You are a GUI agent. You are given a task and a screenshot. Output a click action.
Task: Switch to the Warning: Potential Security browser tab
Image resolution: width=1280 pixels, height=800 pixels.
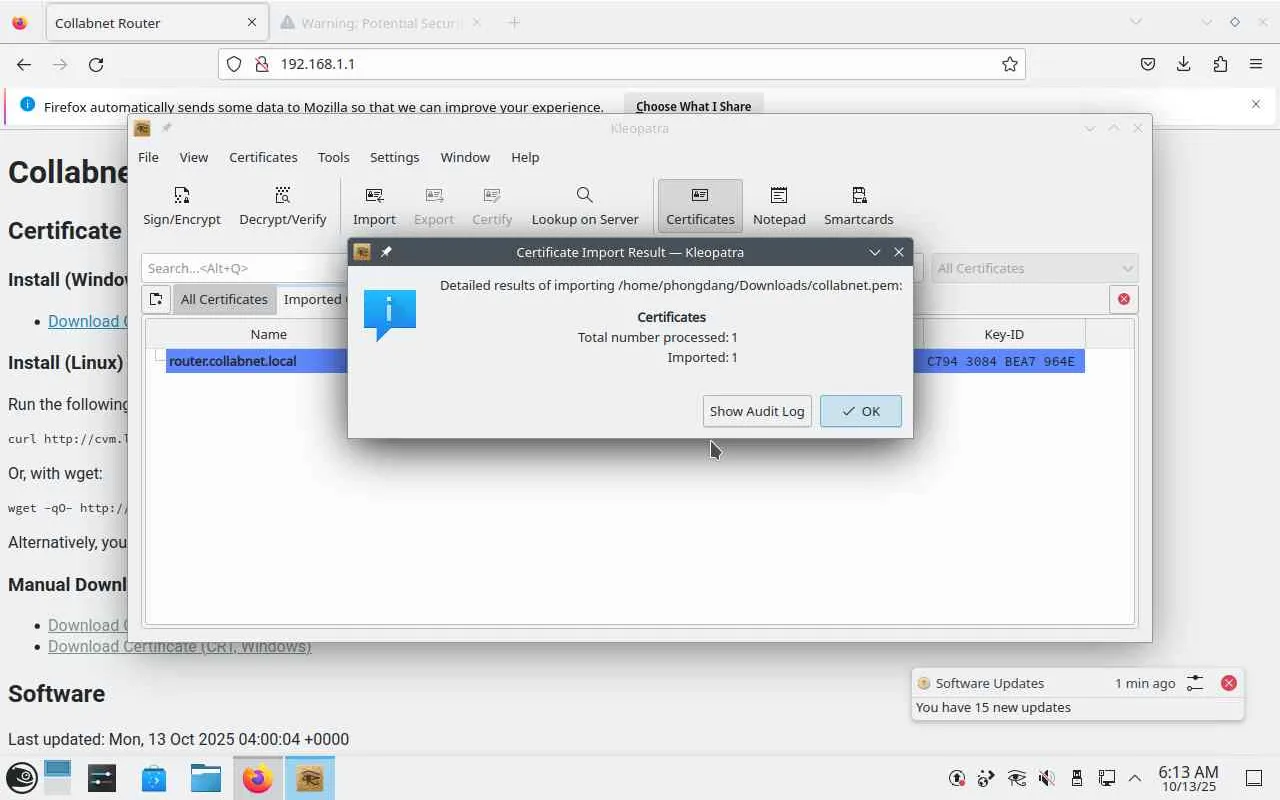(380, 22)
